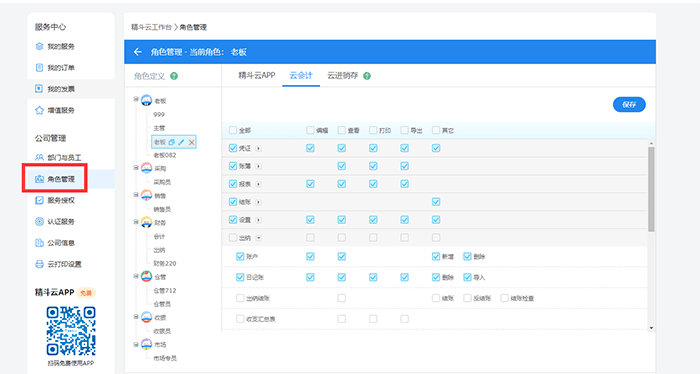
Task: Collapse the 出纳 permission row arrow
Action: (258, 238)
